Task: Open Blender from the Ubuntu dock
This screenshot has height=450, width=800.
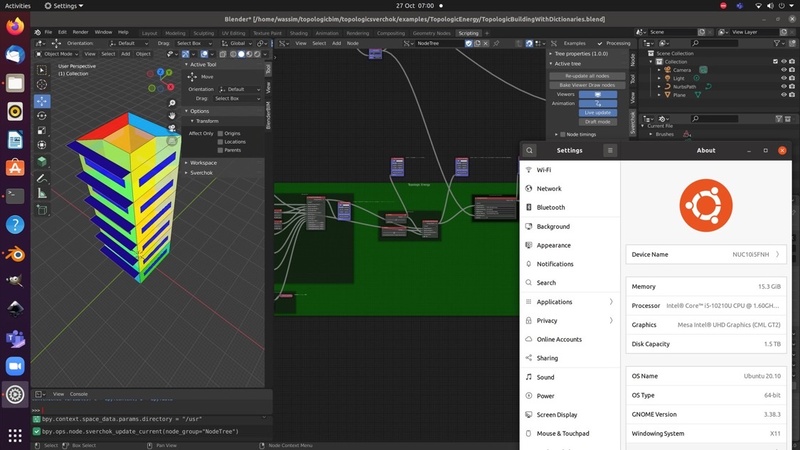Action: click(15, 254)
